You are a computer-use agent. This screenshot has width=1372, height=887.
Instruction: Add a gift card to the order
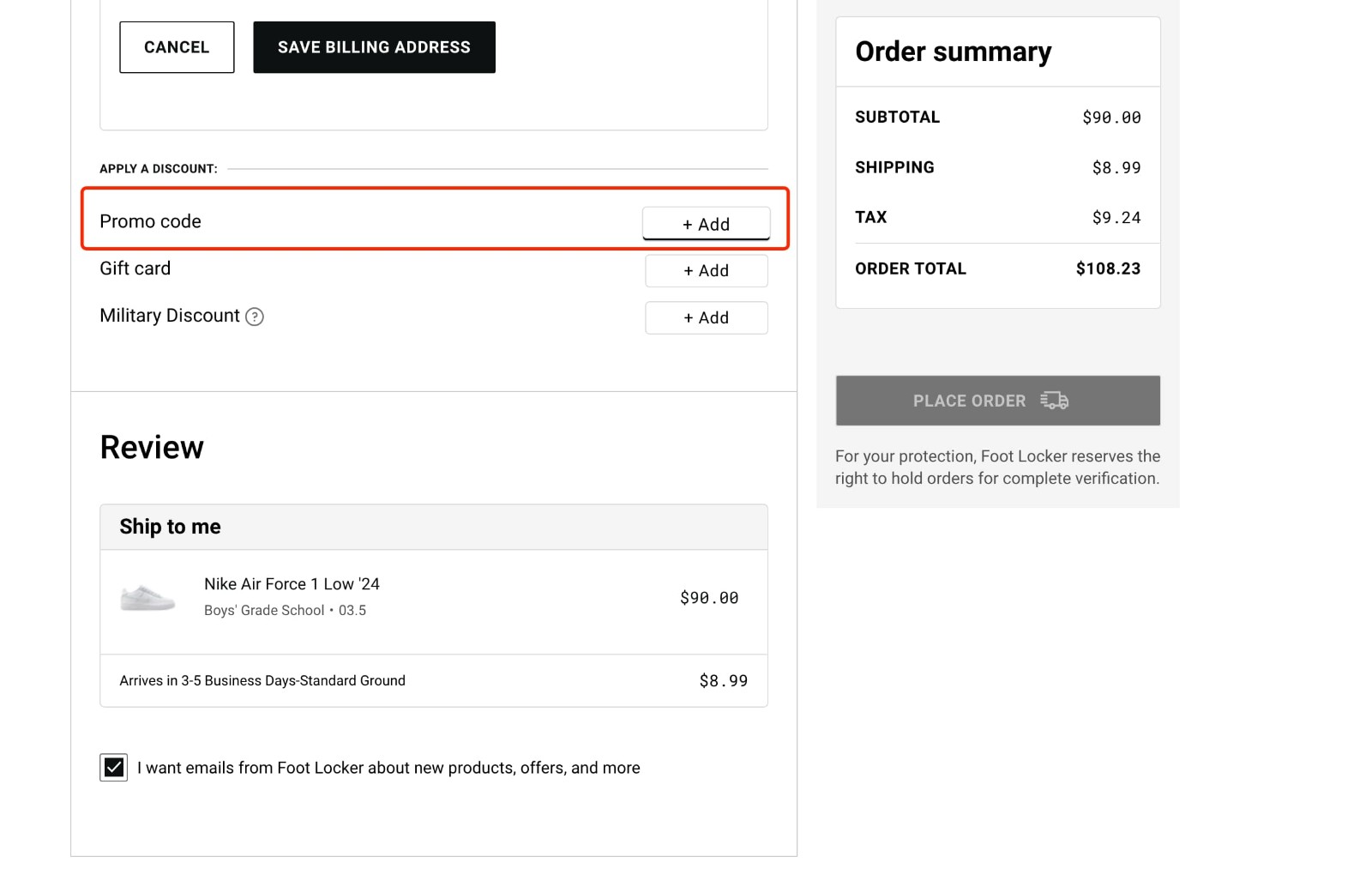tap(706, 270)
